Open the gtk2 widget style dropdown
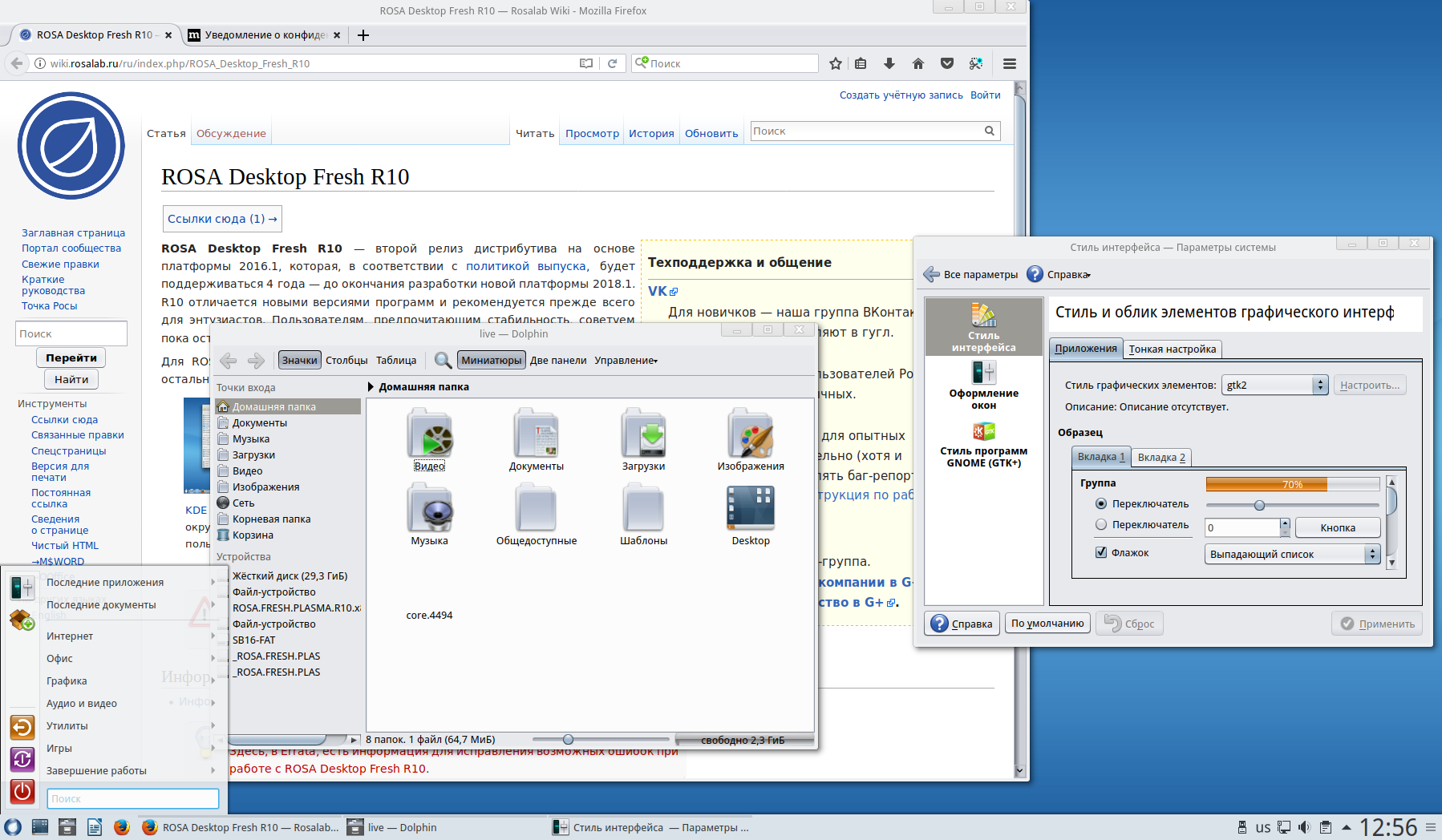This screenshot has height=840, width=1442. click(x=1274, y=386)
